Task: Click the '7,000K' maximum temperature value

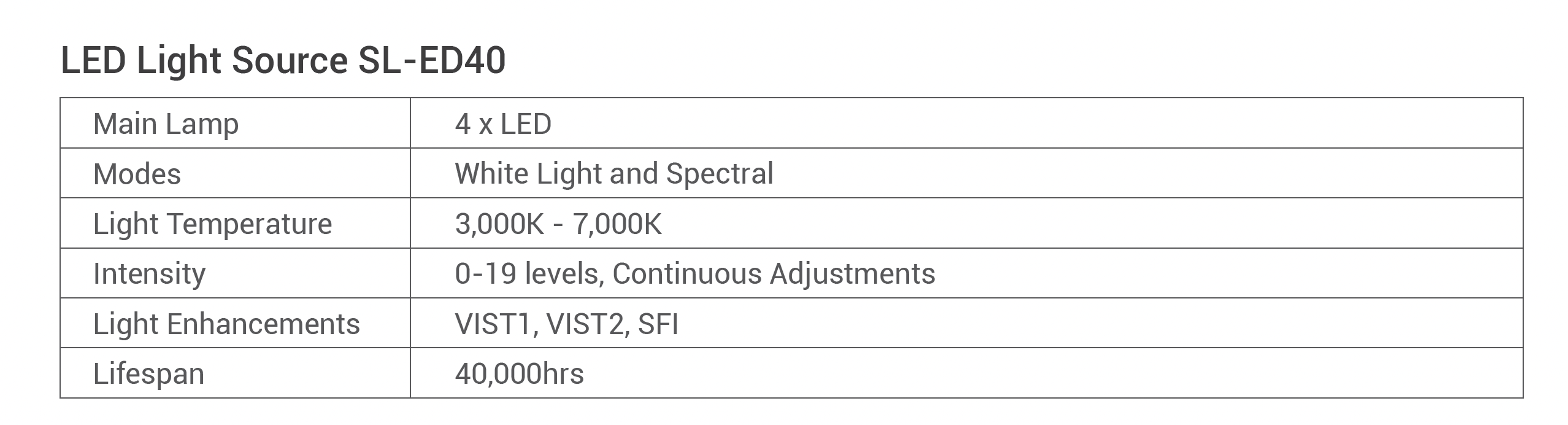Action: click(x=617, y=224)
